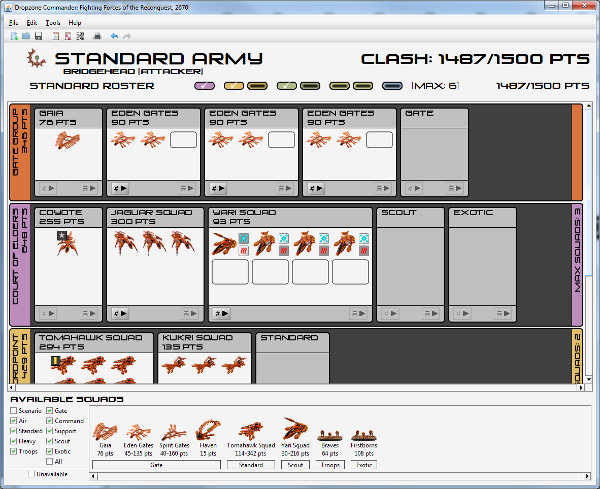Toggle the Standard filter checkbox
The image size is (600, 489).
pyautogui.click(x=14, y=431)
